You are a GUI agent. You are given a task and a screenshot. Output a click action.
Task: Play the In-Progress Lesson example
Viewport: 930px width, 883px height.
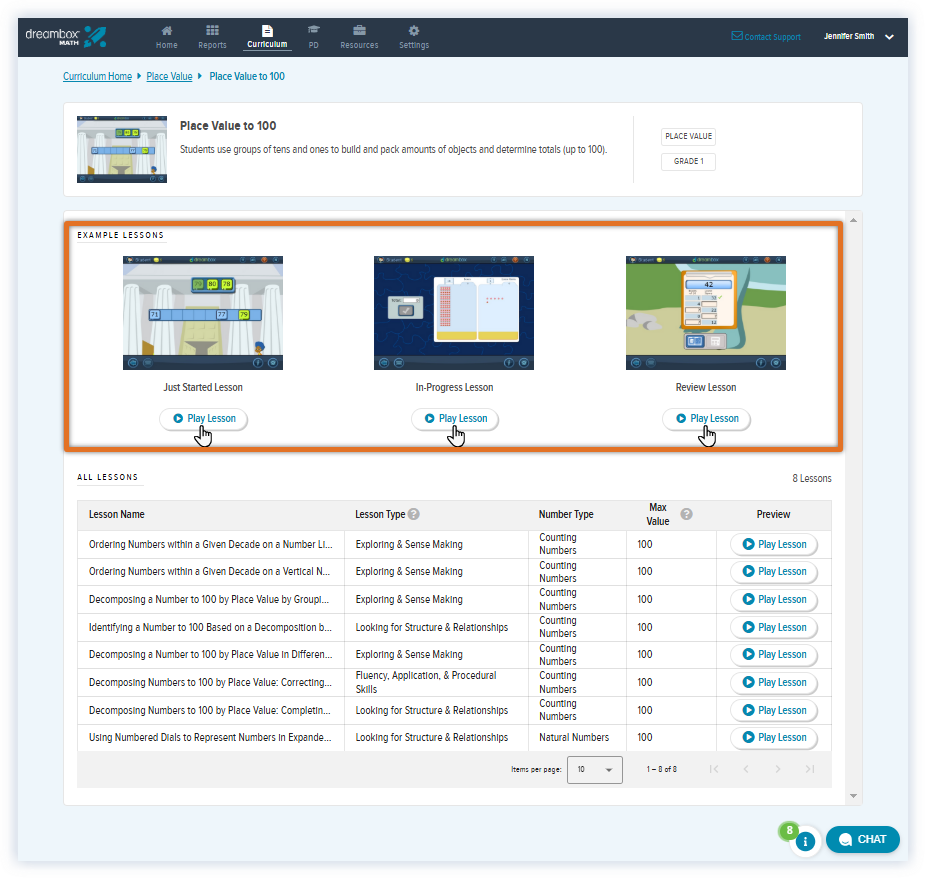coord(454,419)
